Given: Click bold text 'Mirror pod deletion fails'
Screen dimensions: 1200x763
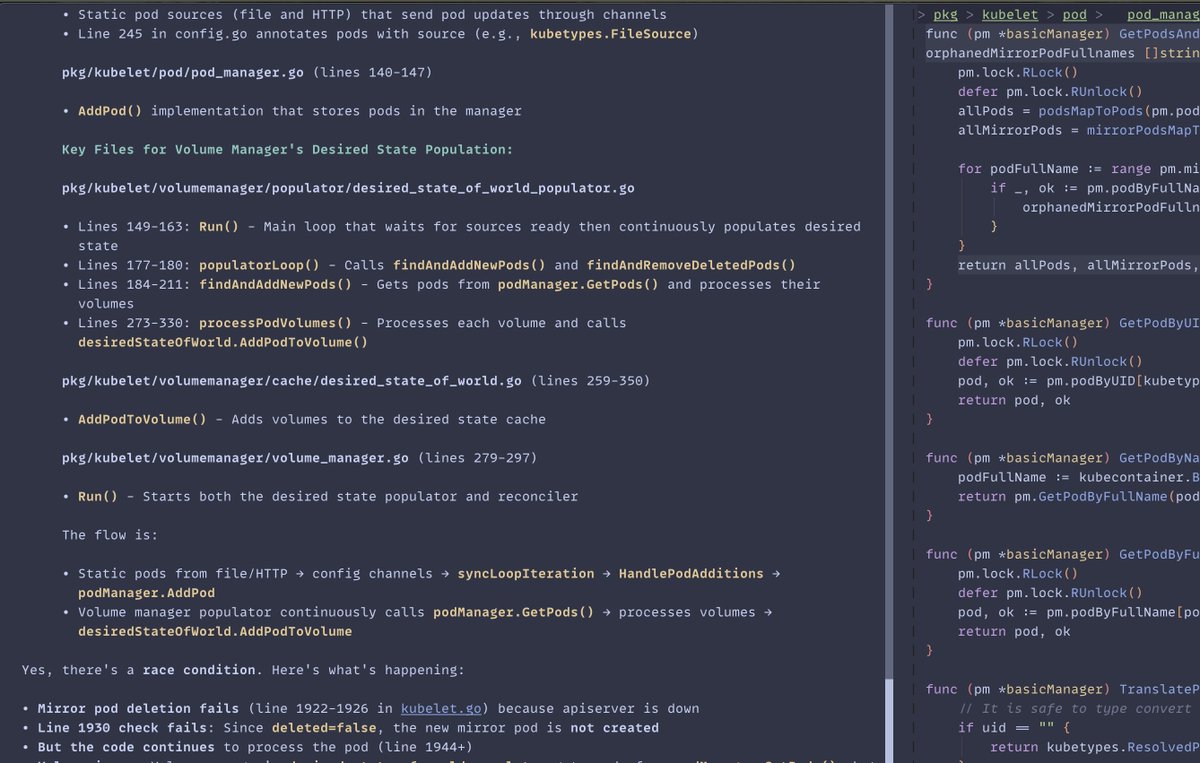Looking at the screenshot, I should tap(138, 708).
